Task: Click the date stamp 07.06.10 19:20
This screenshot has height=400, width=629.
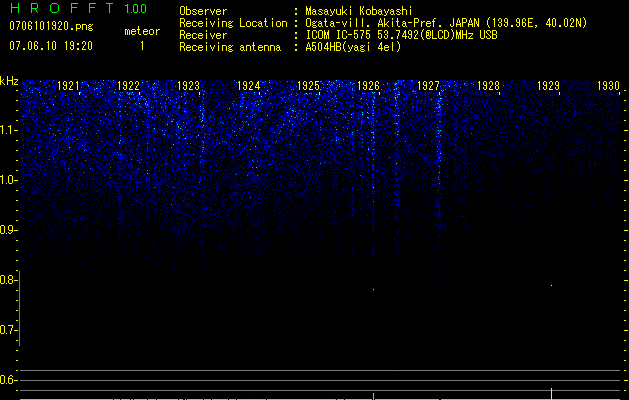Action: click(51, 46)
